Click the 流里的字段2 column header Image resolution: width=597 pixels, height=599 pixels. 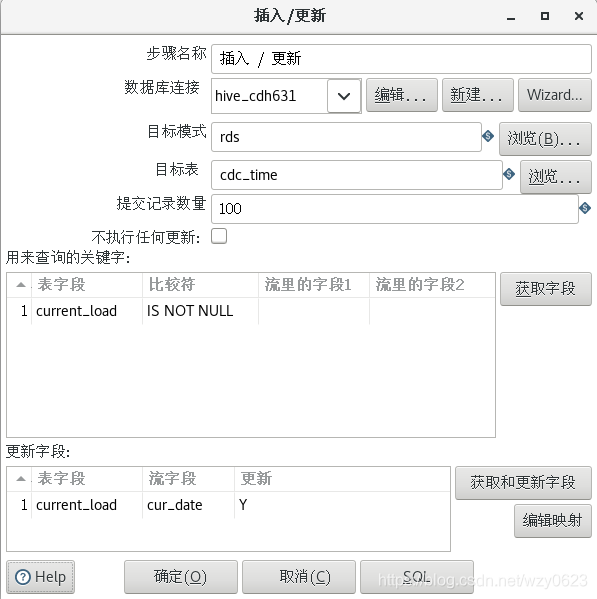pyautogui.click(x=432, y=285)
